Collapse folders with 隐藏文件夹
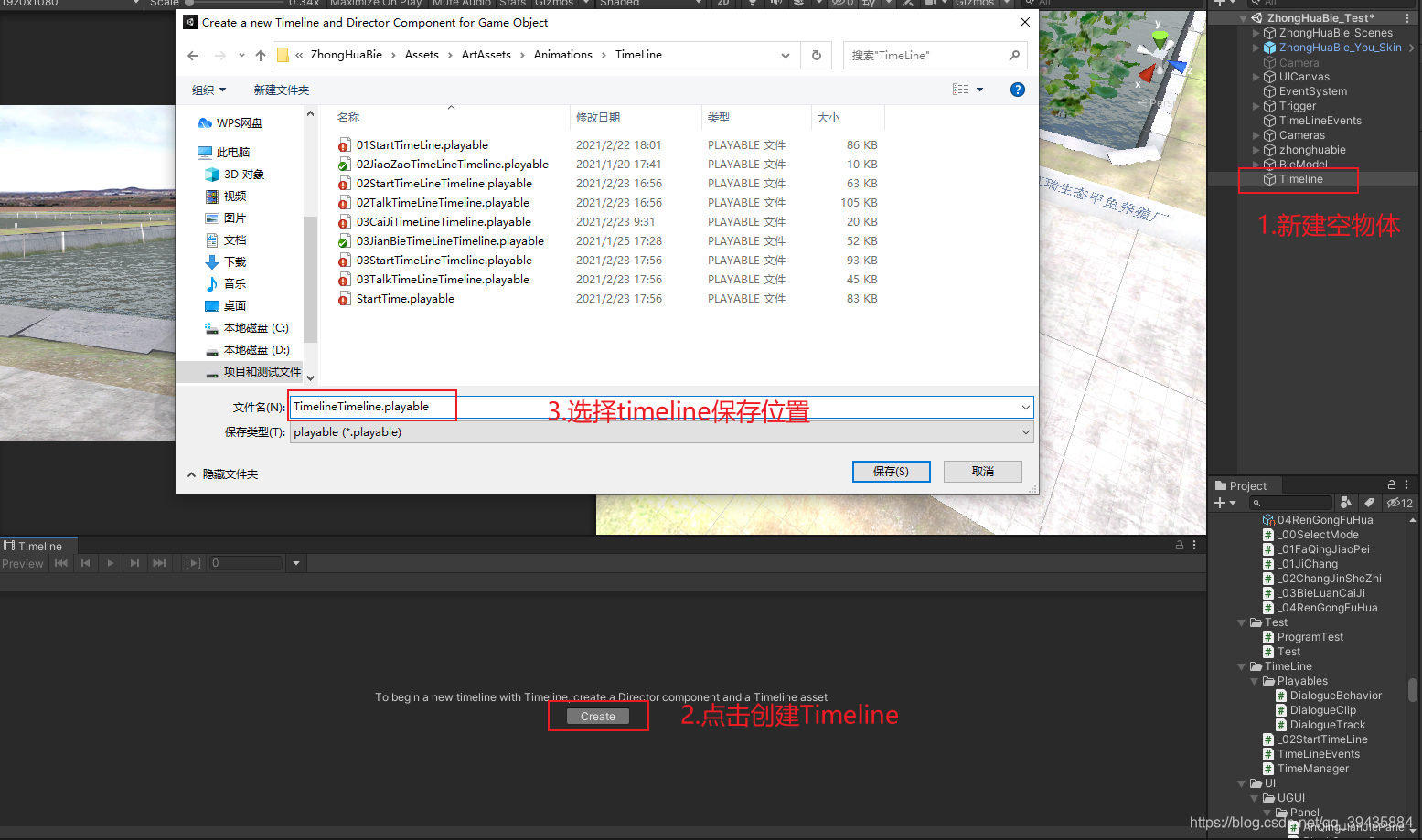This screenshot has height=840, width=1422. click(222, 474)
